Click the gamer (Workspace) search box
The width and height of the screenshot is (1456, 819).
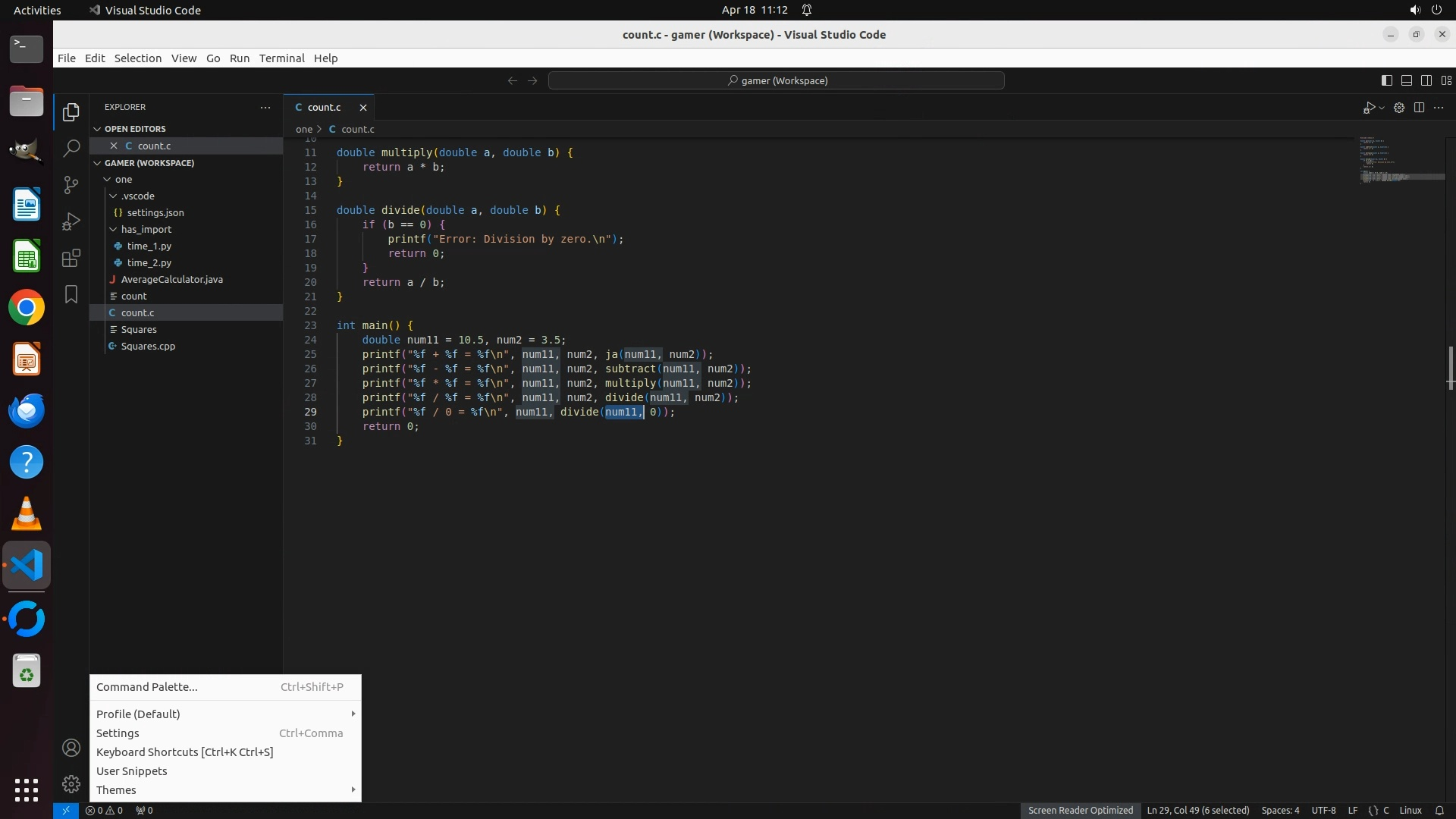(x=777, y=80)
